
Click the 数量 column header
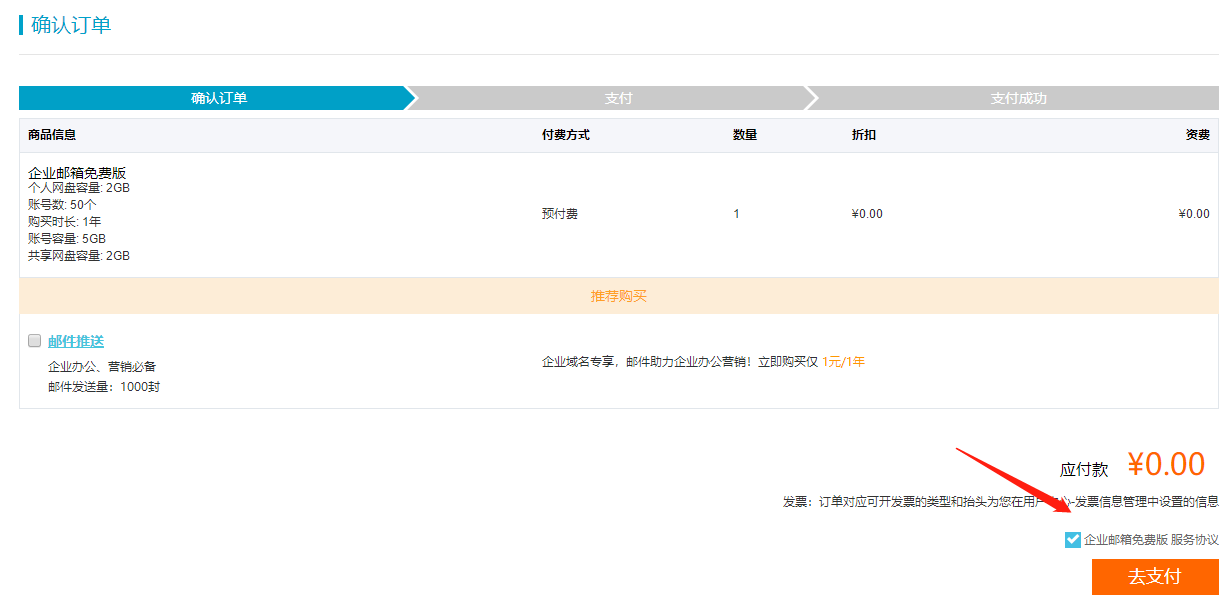tap(745, 135)
